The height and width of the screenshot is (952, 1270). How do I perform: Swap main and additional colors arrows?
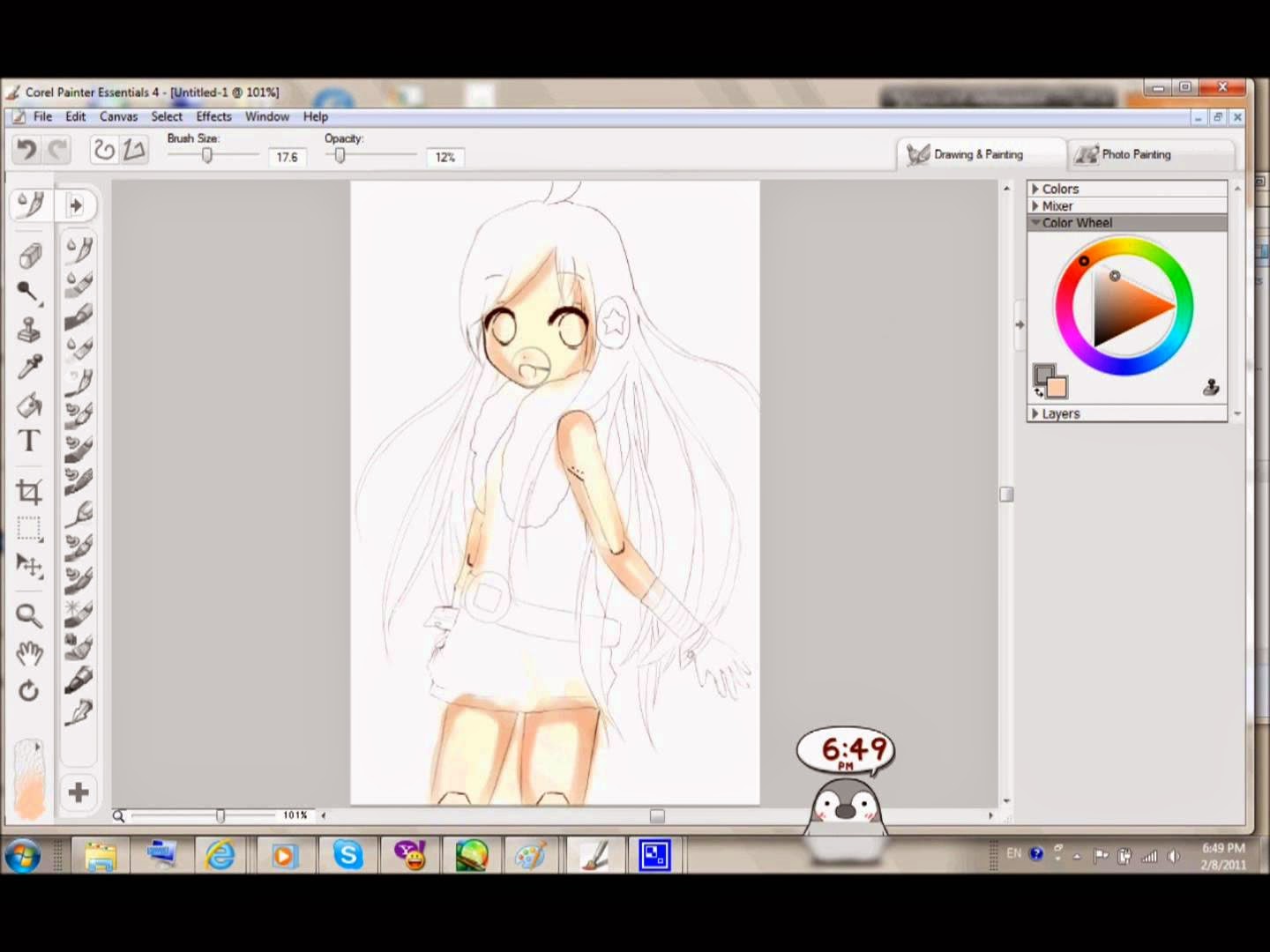(x=1038, y=392)
